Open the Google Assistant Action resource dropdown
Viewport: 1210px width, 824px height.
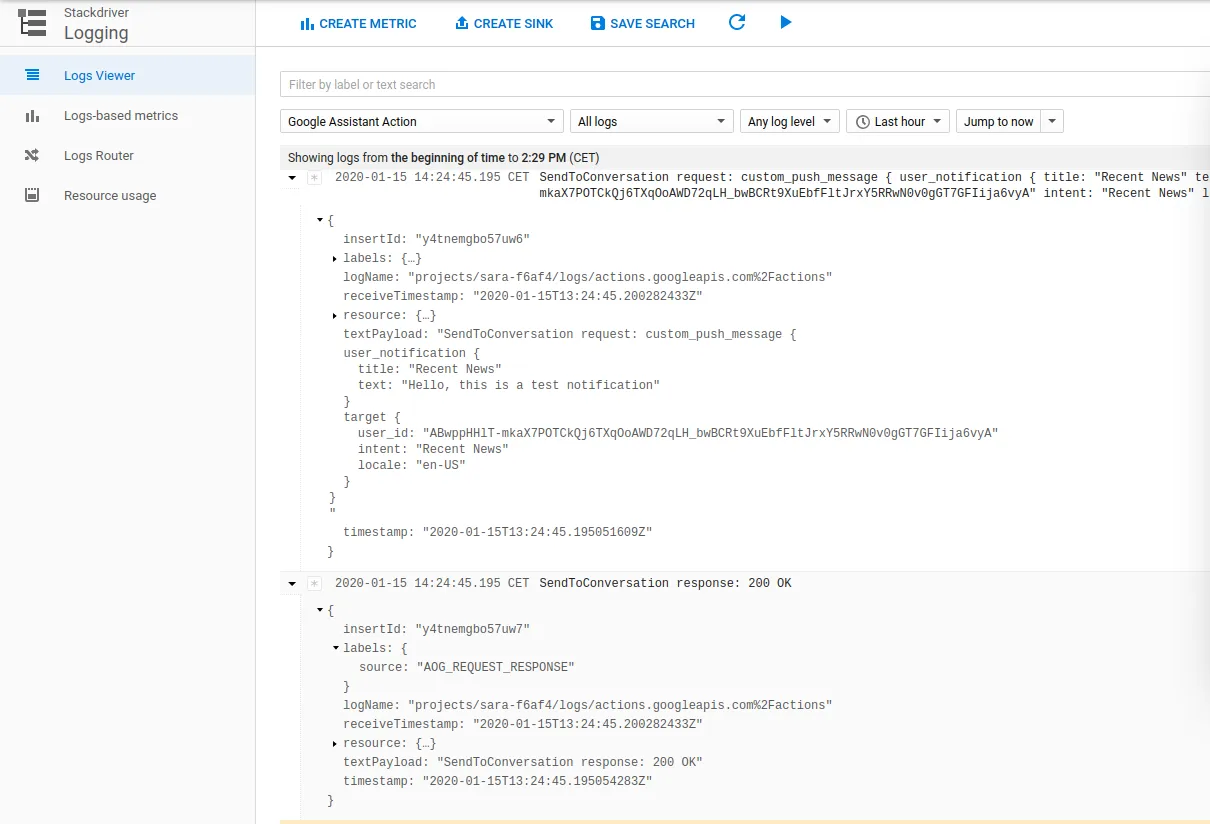coord(422,121)
